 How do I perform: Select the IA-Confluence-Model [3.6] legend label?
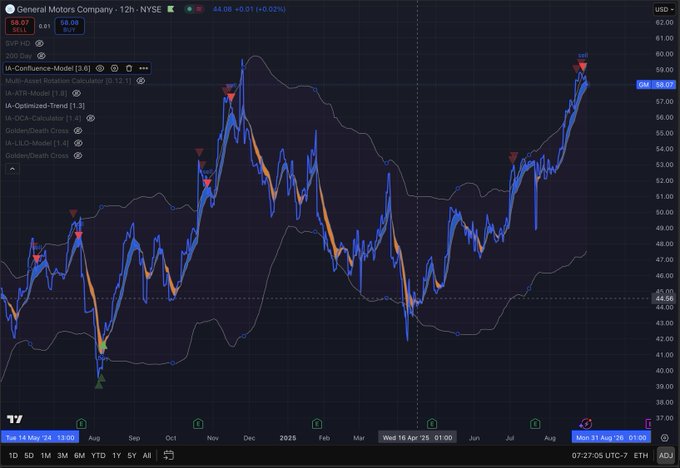[48, 68]
